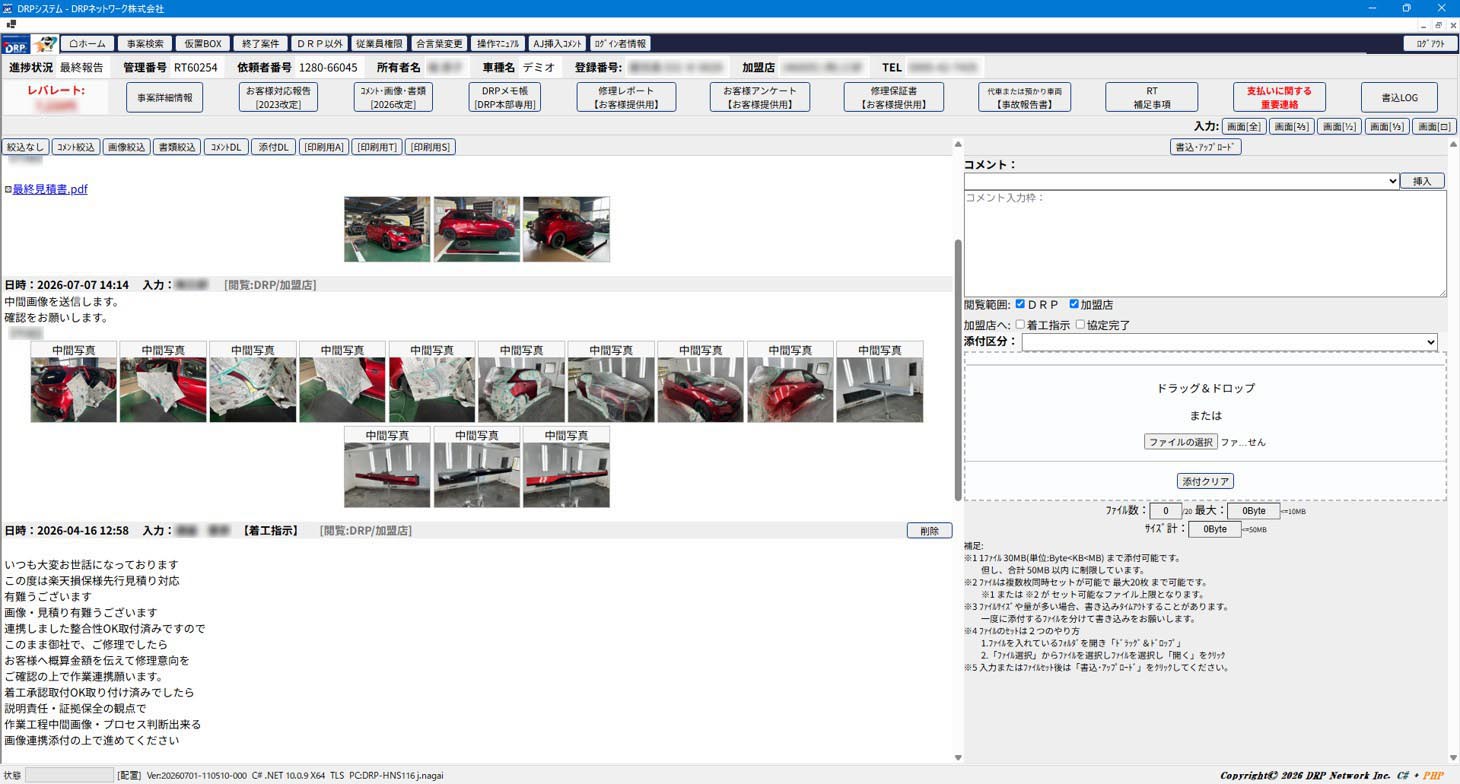Open 修理レポート【お客様提供用】
The width and height of the screenshot is (1460, 784).
point(626,97)
